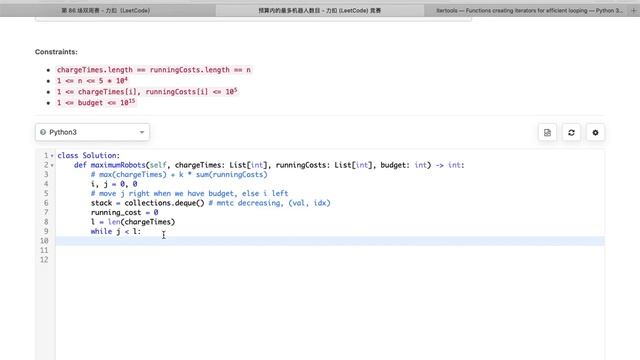Switch to the first LeetCode contest tab
640x360 pixels.
[x=106, y=11]
